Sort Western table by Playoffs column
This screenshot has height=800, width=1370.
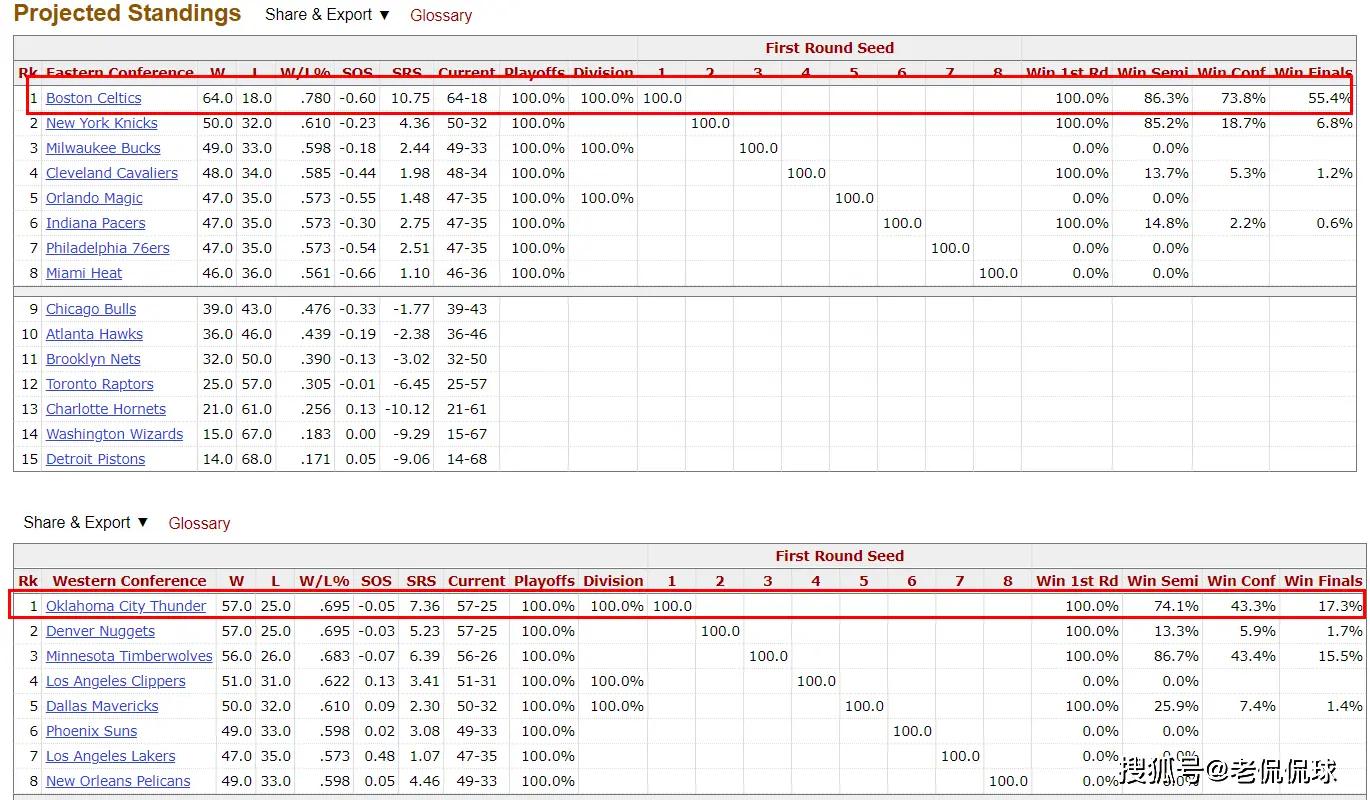[544, 581]
